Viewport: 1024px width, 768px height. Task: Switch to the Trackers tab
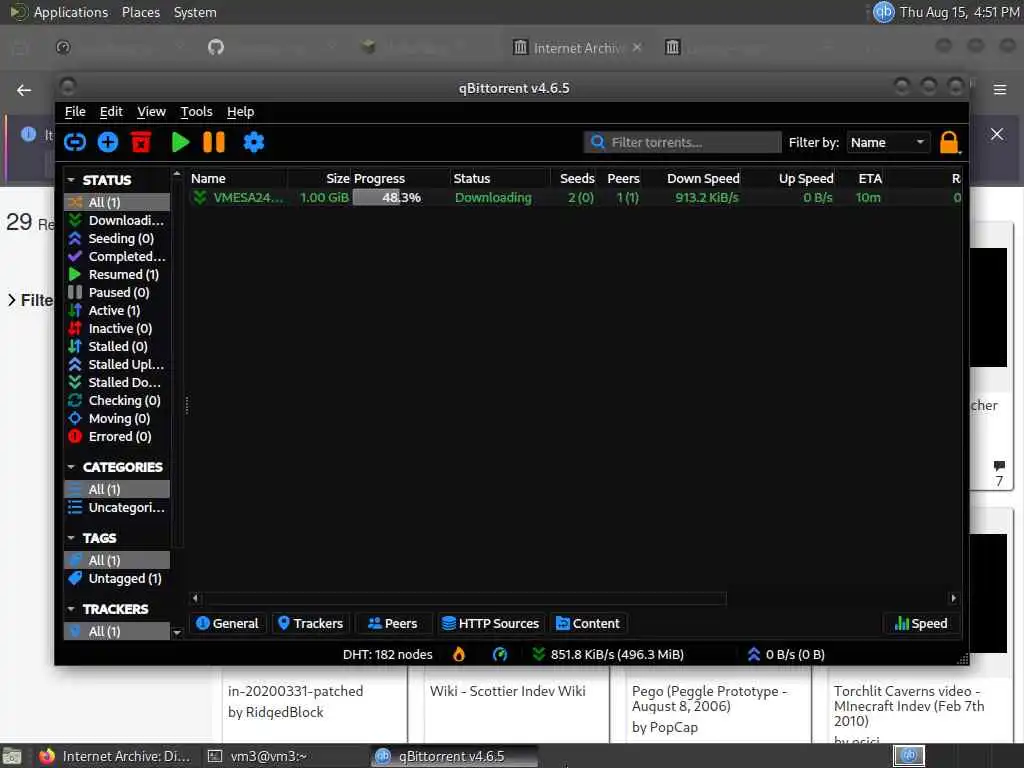tap(310, 624)
